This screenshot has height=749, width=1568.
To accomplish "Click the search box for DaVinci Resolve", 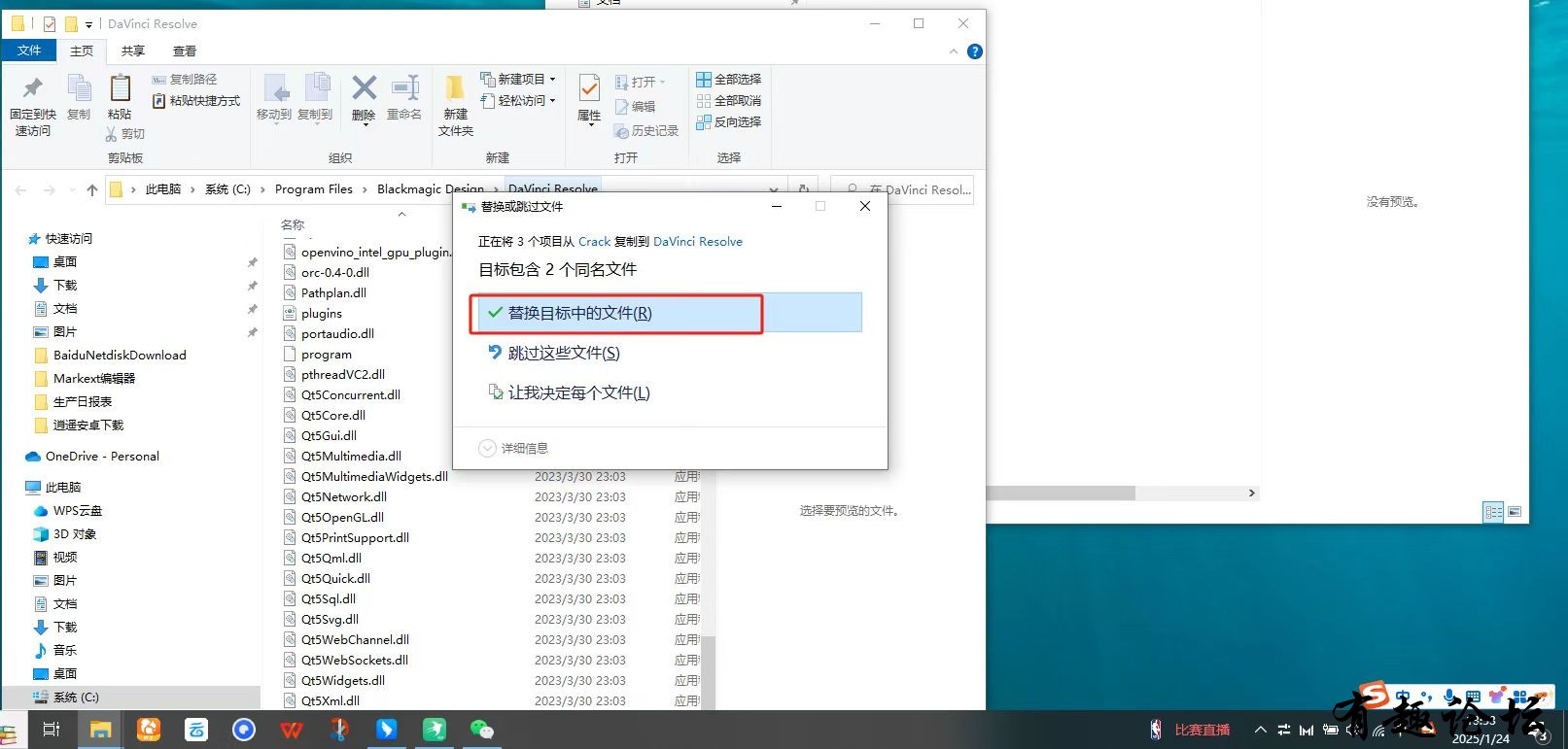I will [x=902, y=189].
